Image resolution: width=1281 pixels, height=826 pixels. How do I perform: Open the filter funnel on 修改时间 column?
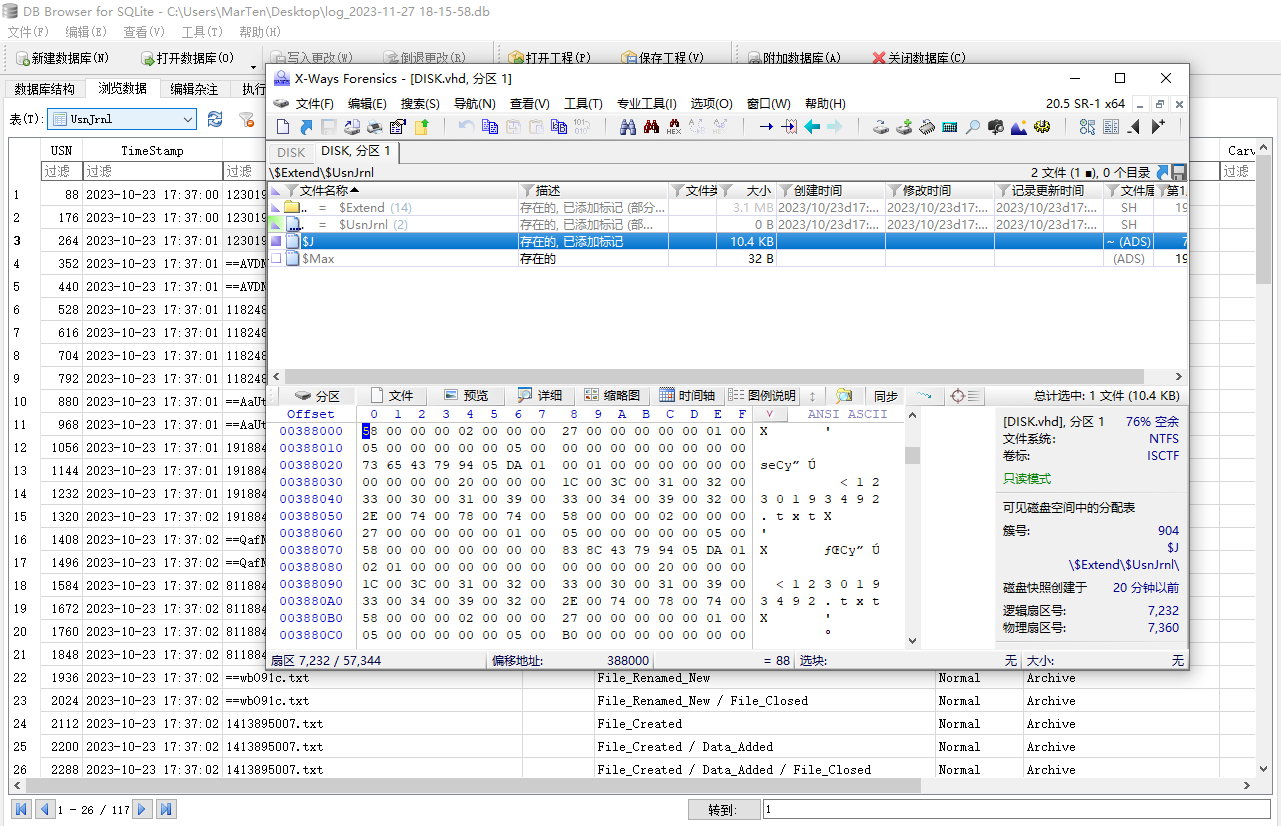tap(894, 190)
